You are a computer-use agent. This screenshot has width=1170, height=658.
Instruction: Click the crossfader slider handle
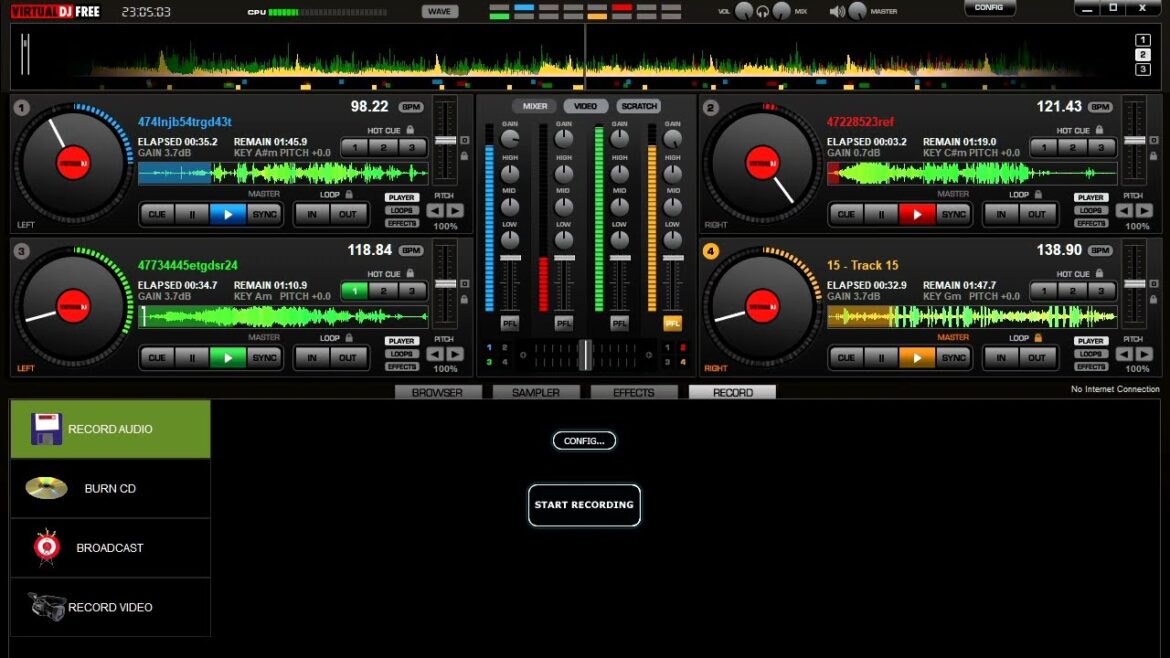(x=584, y=354)
